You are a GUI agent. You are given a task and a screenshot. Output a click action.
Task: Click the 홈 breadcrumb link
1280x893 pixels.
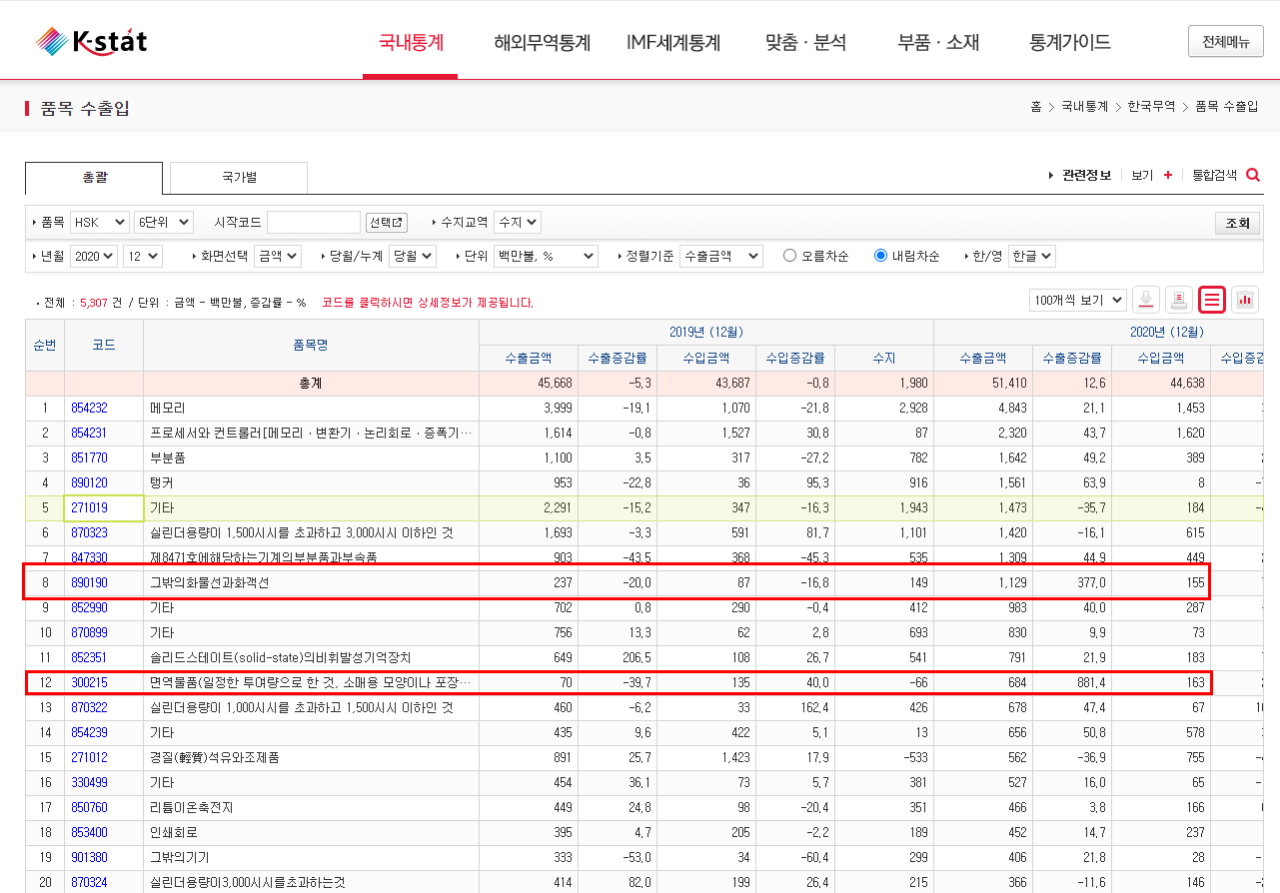(1036, 106)
